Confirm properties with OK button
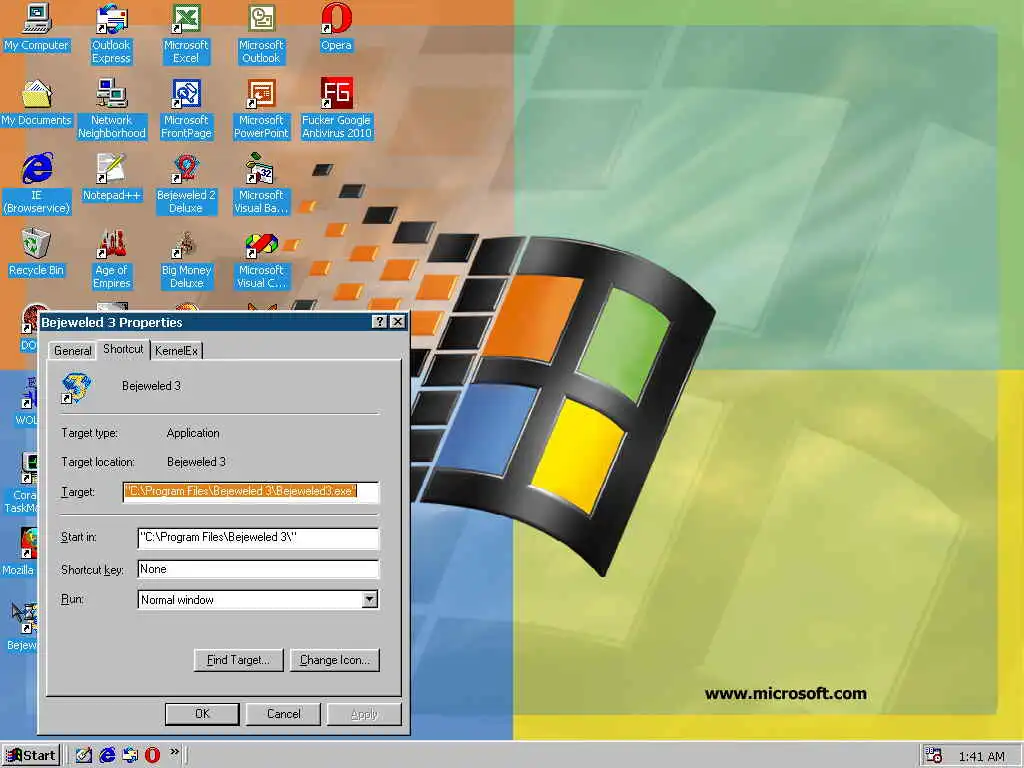Image resolution: width=1024 pixels, height=768 pixels. click(202, 714)
